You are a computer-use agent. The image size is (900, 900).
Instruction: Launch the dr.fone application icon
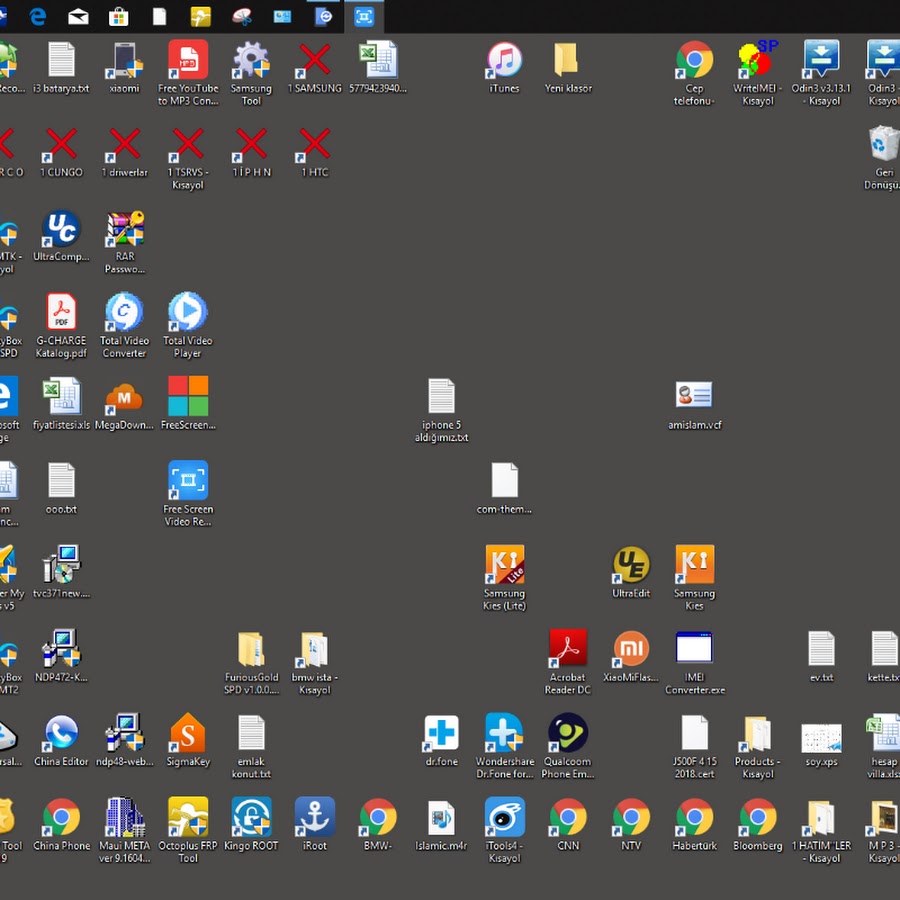[441, 734]
